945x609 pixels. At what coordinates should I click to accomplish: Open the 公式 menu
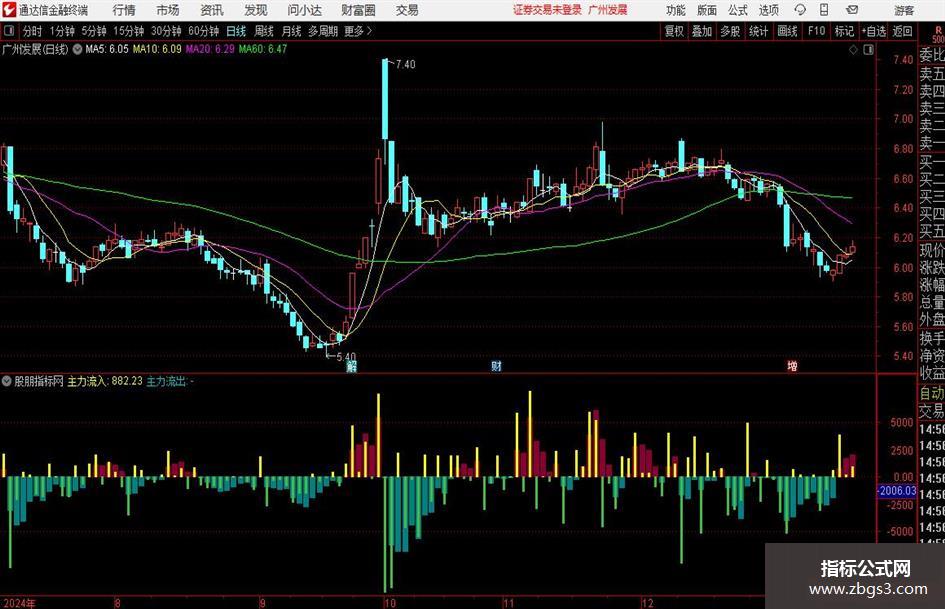[738, 10]
